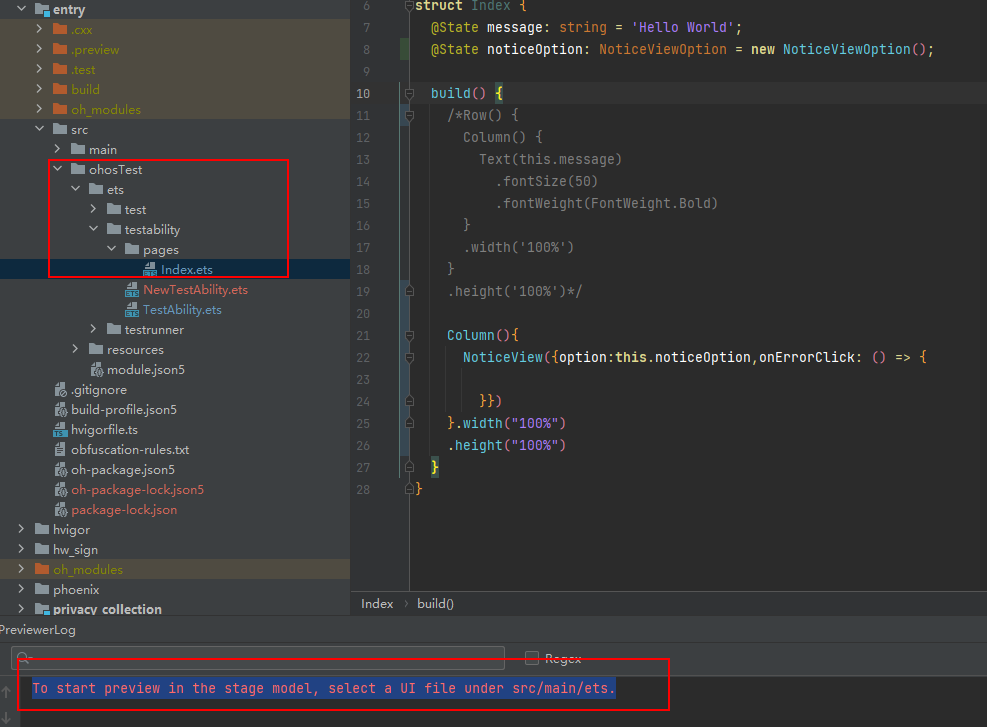Collapse the pages folder

click(111, 249)
